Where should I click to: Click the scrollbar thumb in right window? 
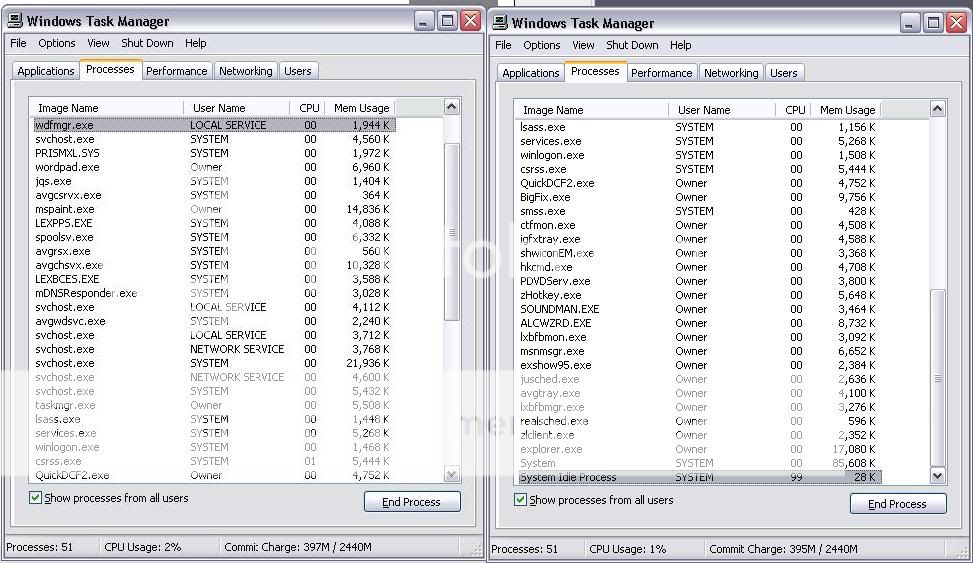[937, 378]
